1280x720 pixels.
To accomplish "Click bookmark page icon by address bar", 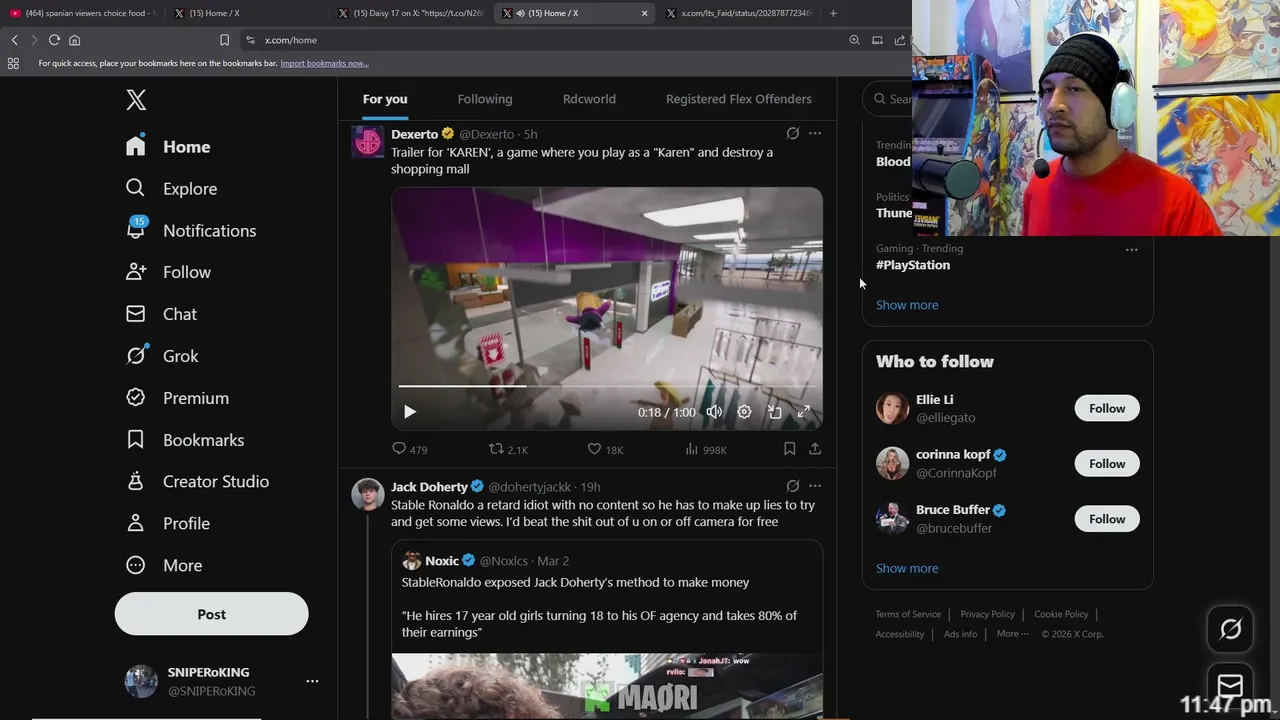I will [x=224, y=40].
